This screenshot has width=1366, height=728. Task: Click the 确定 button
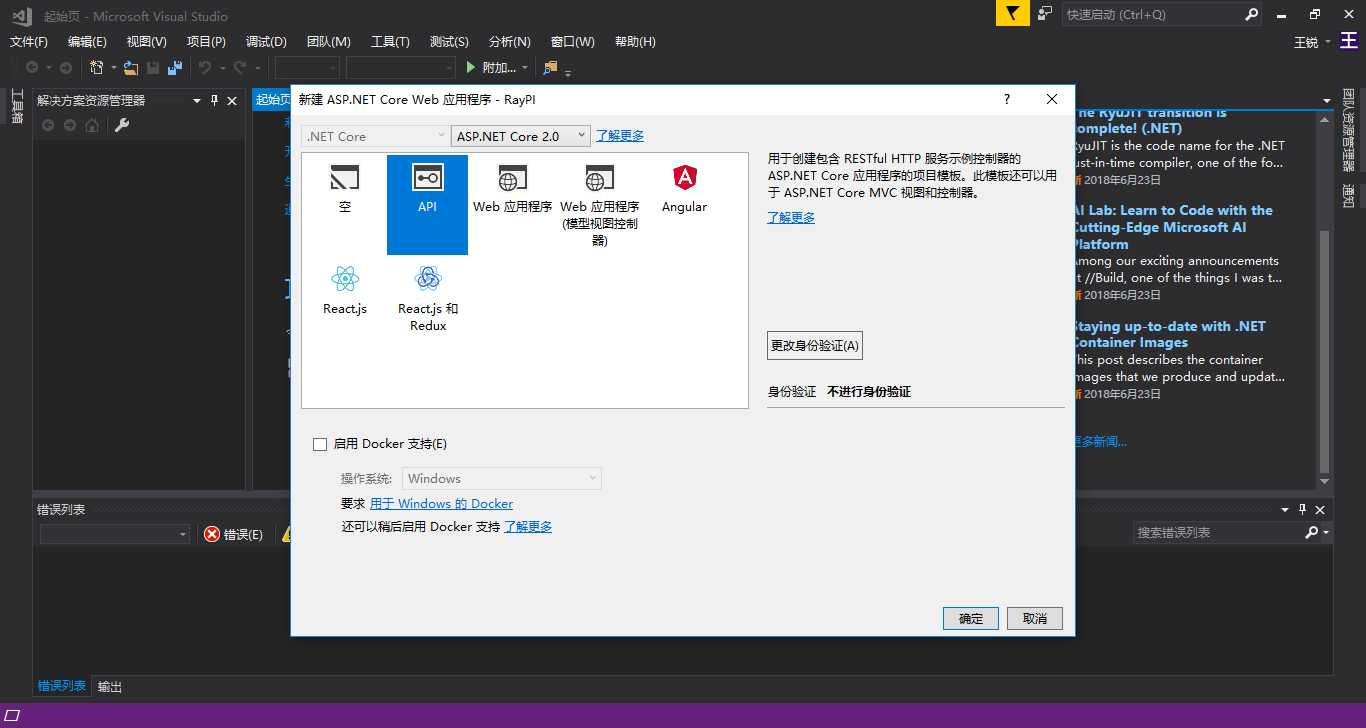970,618
